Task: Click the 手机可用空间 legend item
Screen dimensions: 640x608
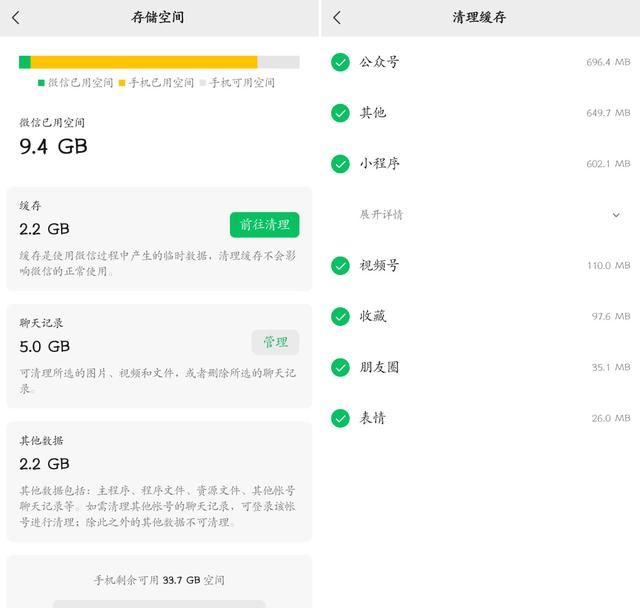Action: (x=237, y=83)
